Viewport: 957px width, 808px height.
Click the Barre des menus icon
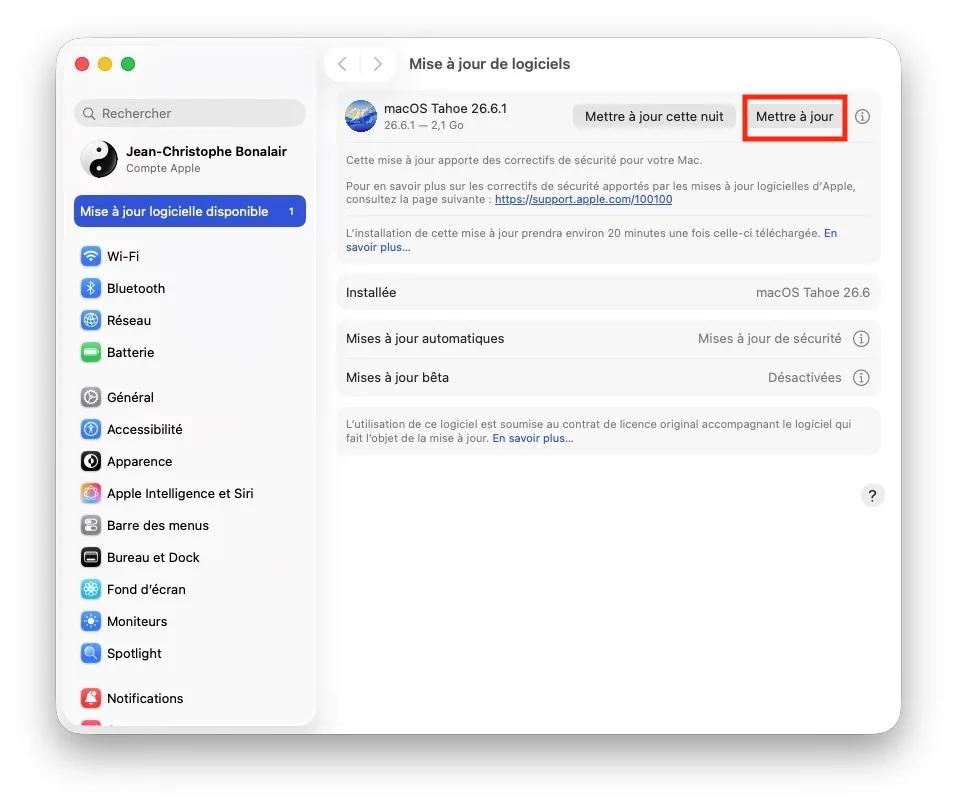pos(91,525)
